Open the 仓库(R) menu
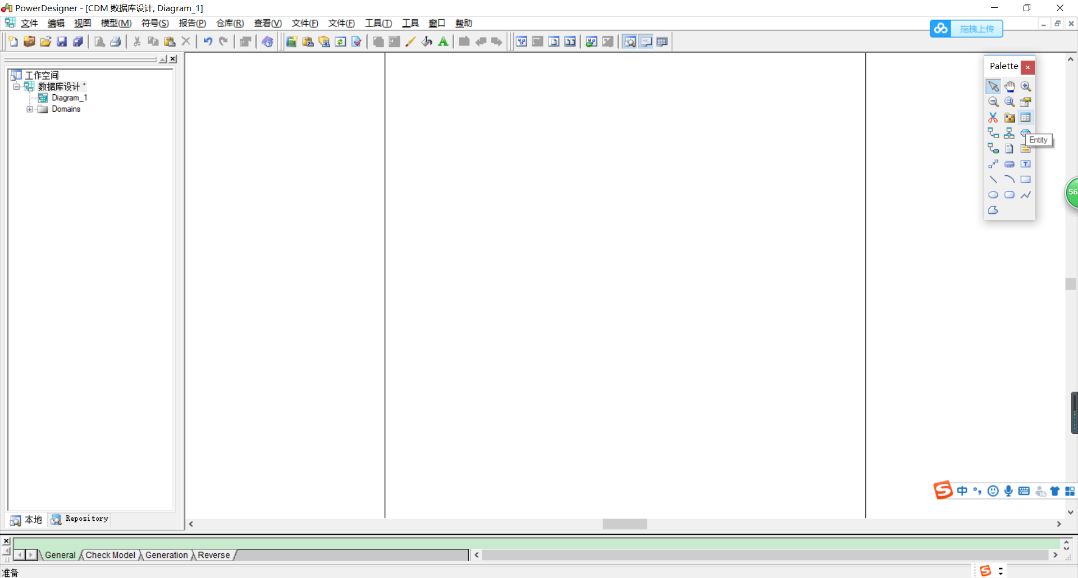Viewport: 1078px width, 578px height. (x=230, y=23)
